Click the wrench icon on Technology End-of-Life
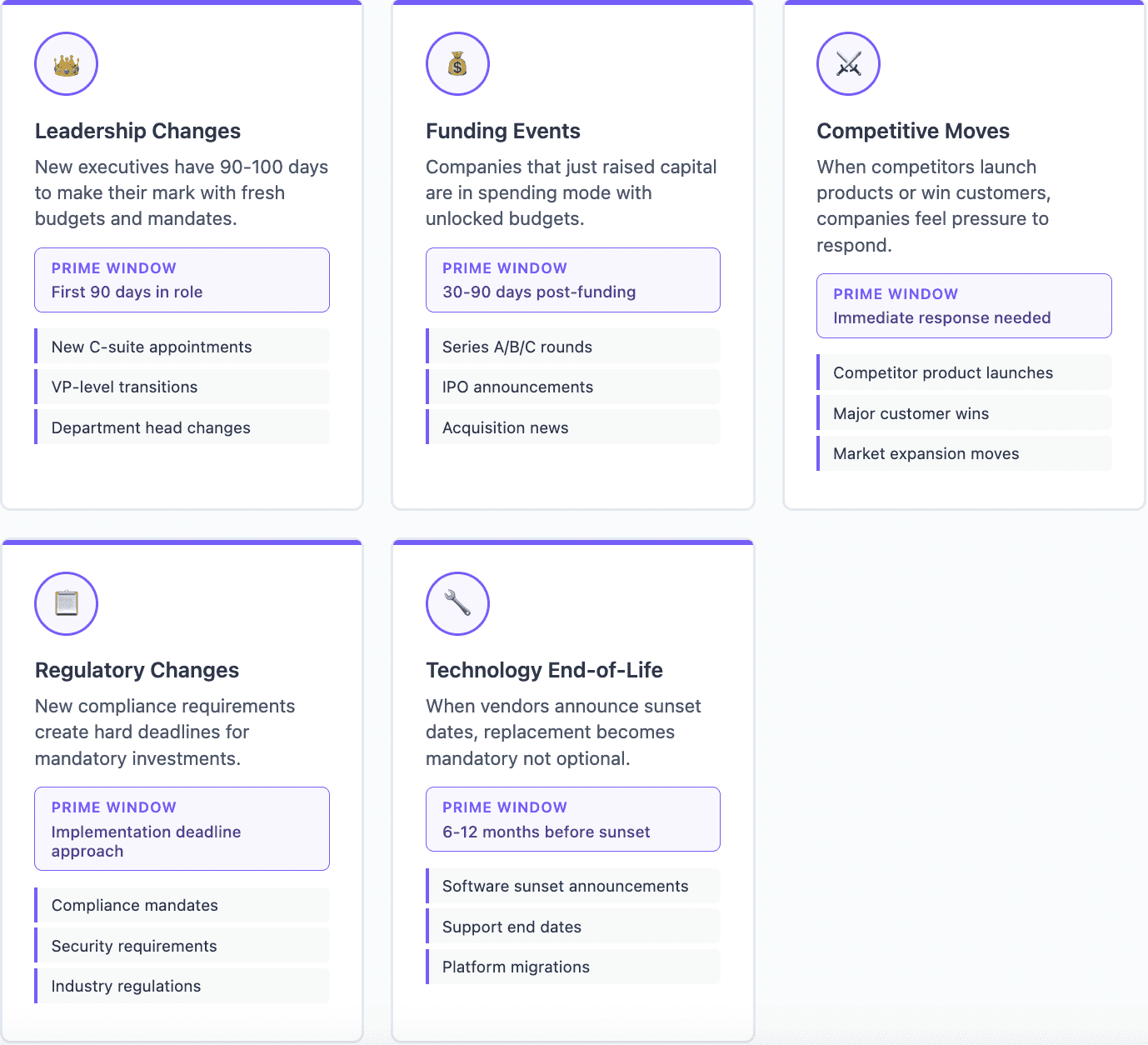Viewport: 1148px width, 1045px height. 457,603
